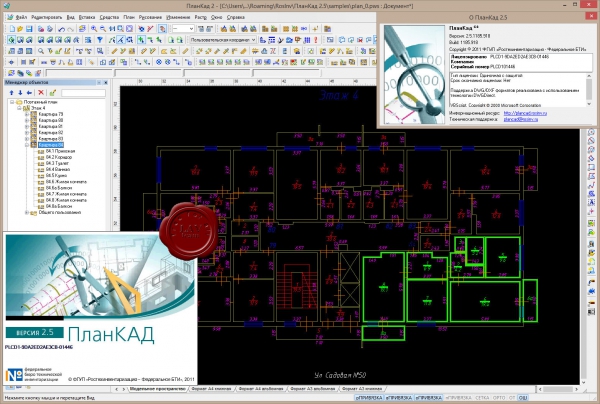The image size is (600, 404).
Task: Click the Zoom Out magnifier icon
Action: pyautogui.click(x=103, y=29)
